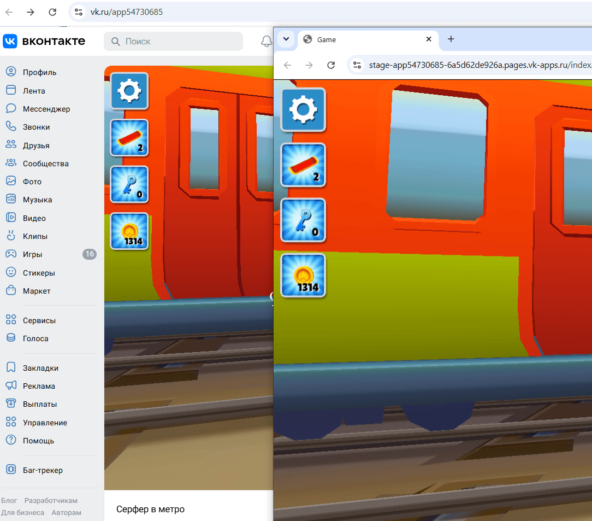Click the ВКОНТАКТЕ wordmark text
The height and width of the screenshot is (521, 592).
click(54, 41)
